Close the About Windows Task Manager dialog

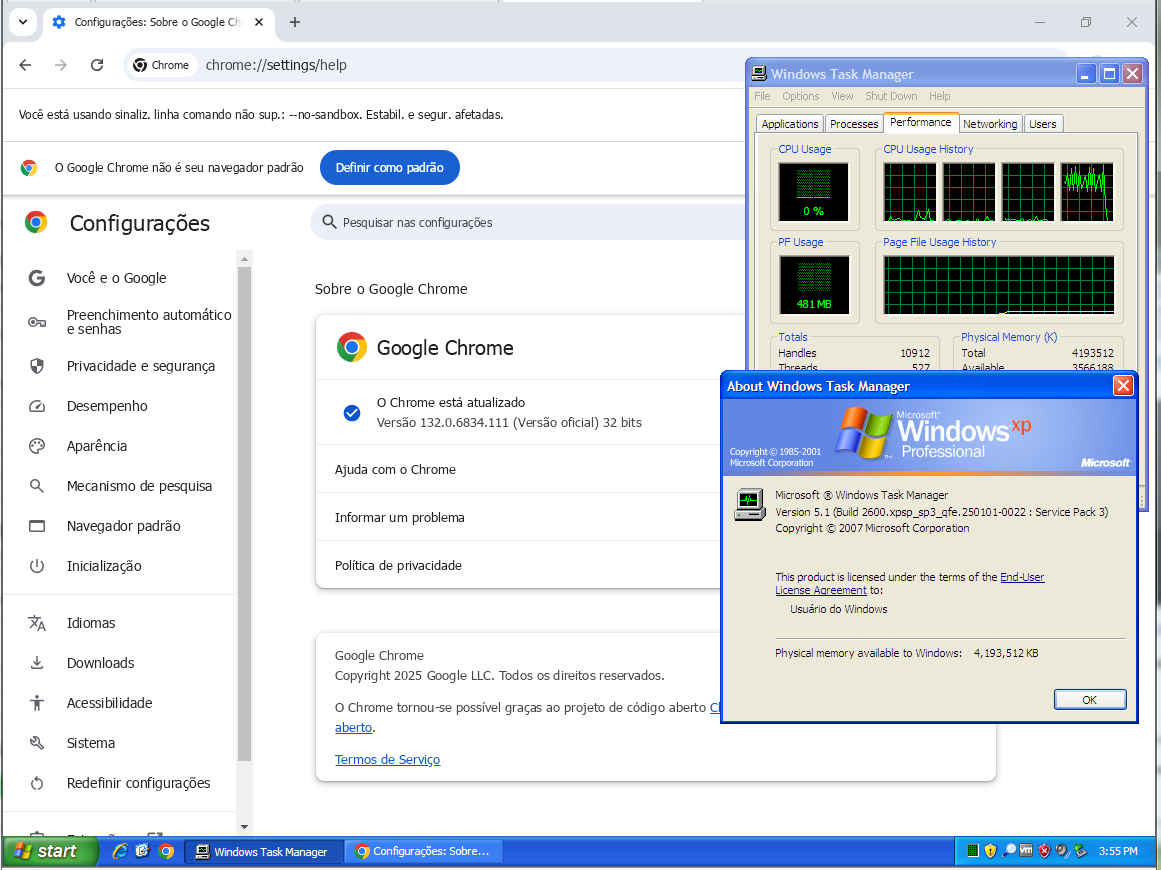pos(1123,386)
